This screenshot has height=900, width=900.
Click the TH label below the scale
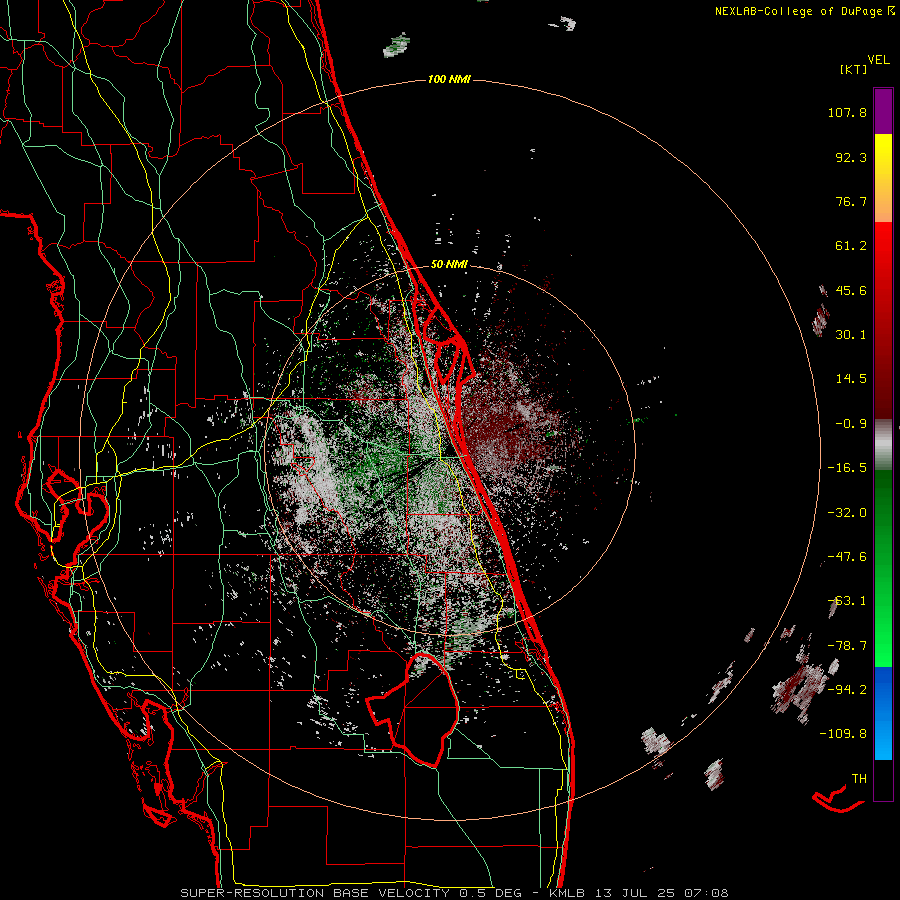tap(859, 779)
